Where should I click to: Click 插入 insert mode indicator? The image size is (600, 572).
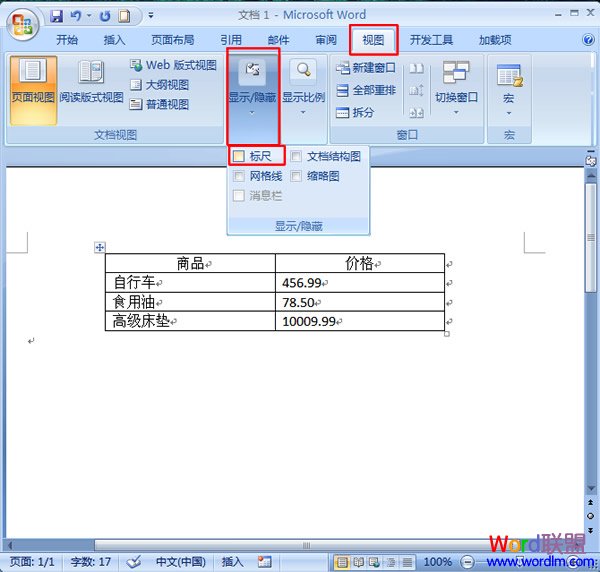pos(232,562)
